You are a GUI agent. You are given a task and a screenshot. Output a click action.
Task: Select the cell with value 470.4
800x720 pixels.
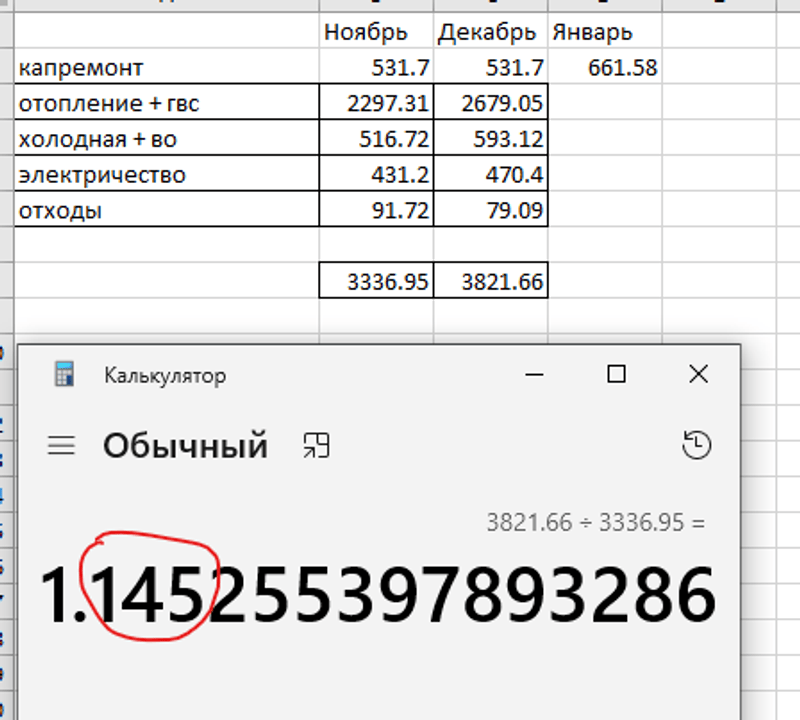tap(490, 173)
